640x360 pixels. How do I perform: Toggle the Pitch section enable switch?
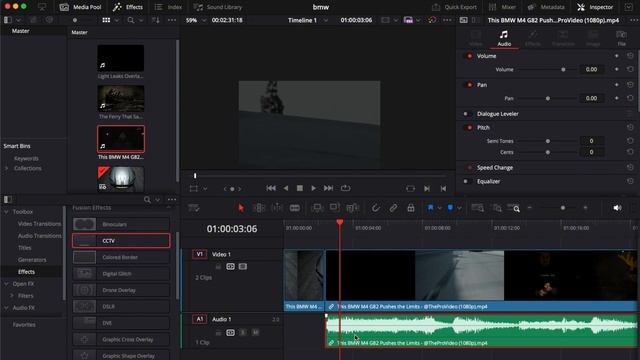(x=469, y=128)
